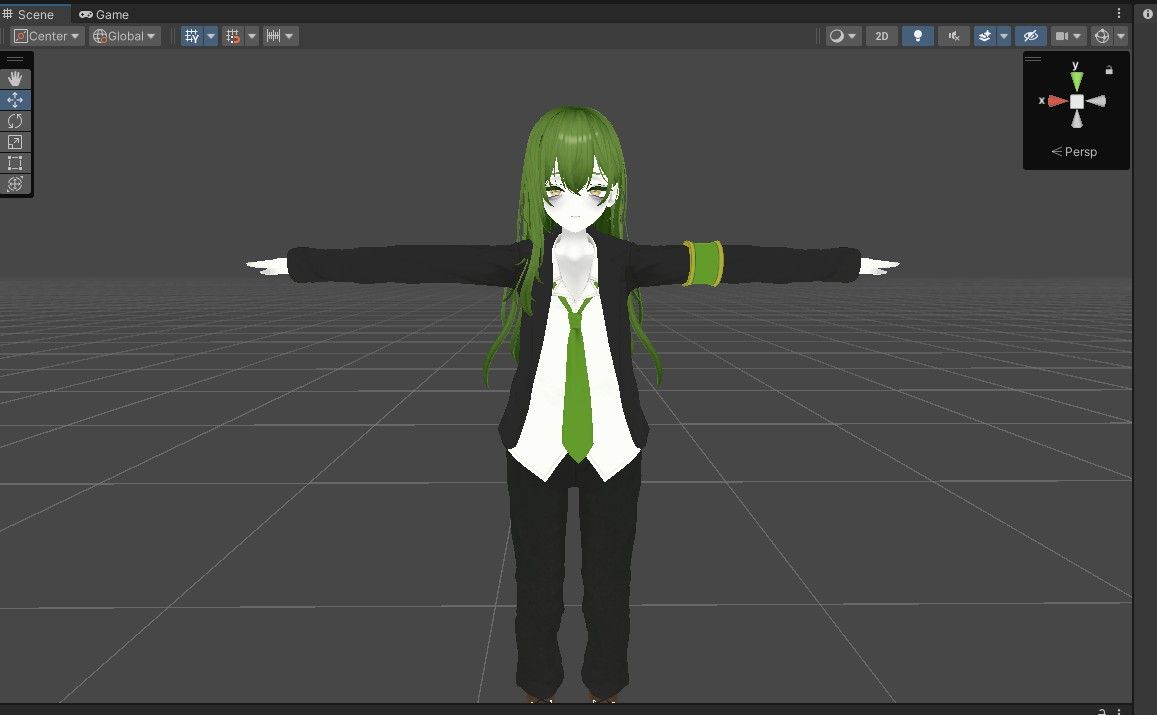This screenshot has height=715, width=1157.
Task: Open the Gizmos dropdown arrow
Action: tap(1121, 36)
